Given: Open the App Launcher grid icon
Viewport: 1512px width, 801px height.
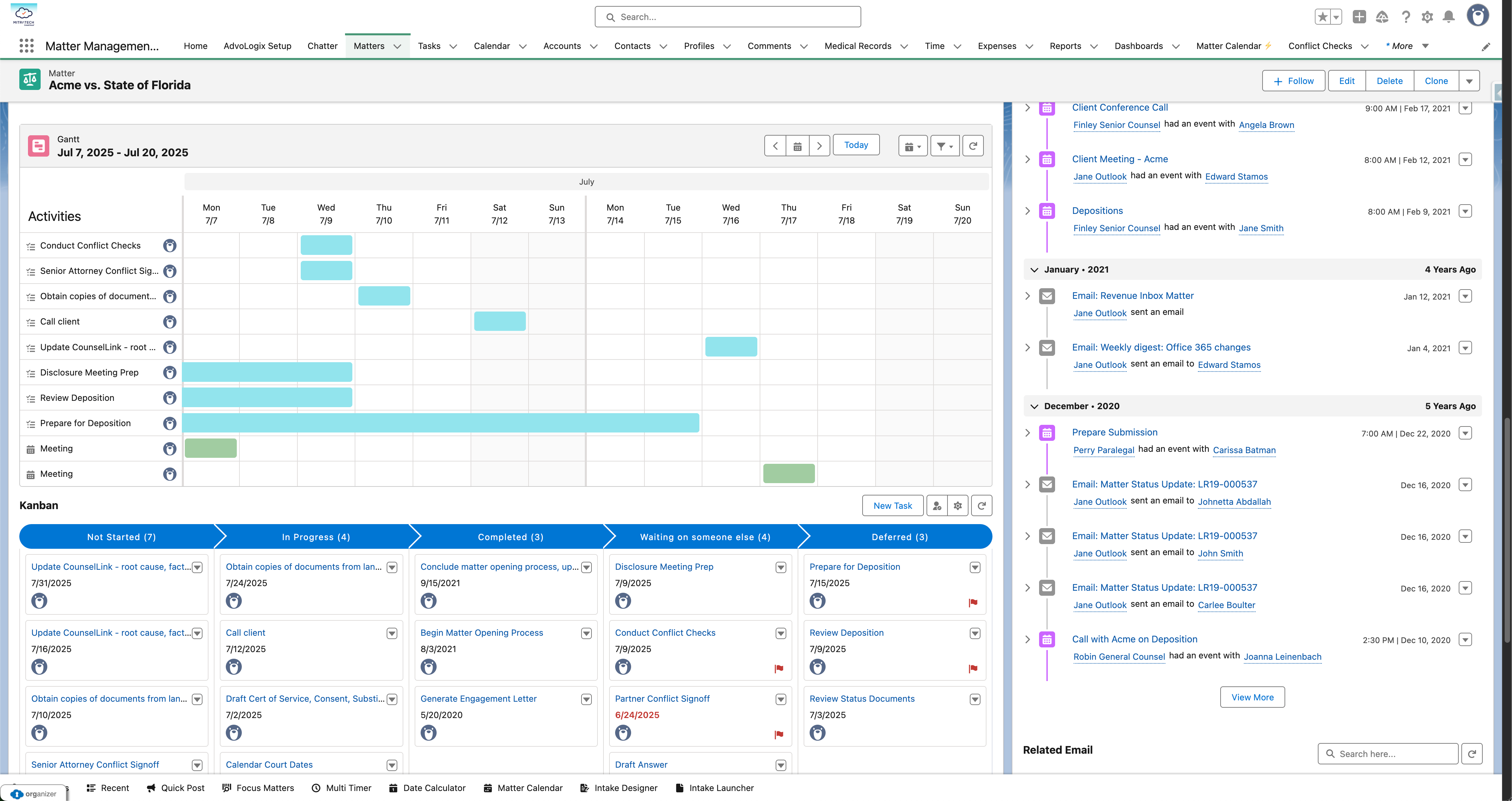Looking at the screenshot, I should 26,46.
